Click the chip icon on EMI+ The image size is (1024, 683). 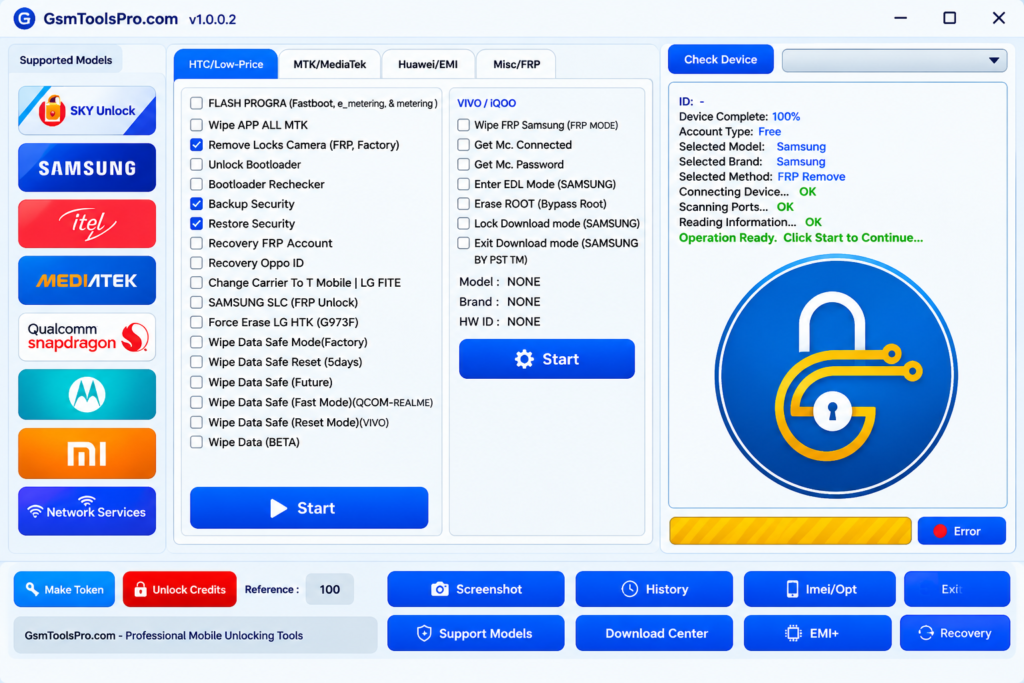pos(793,633)
